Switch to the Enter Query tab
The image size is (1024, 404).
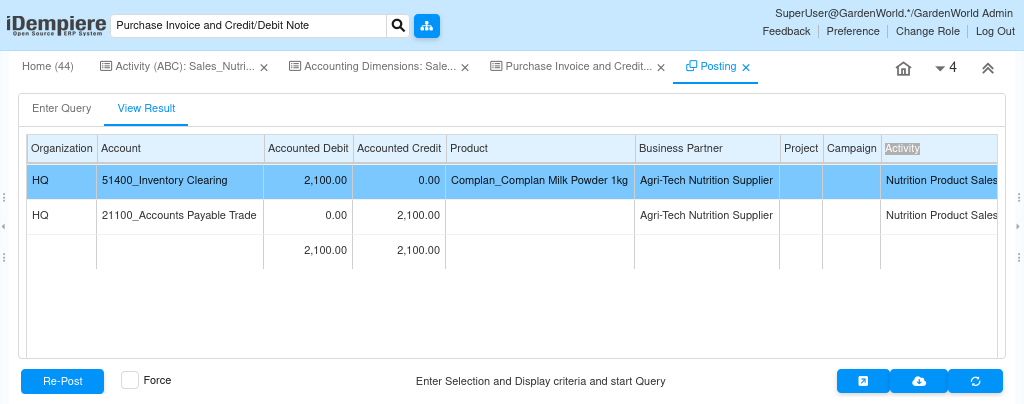coord(62,108)
